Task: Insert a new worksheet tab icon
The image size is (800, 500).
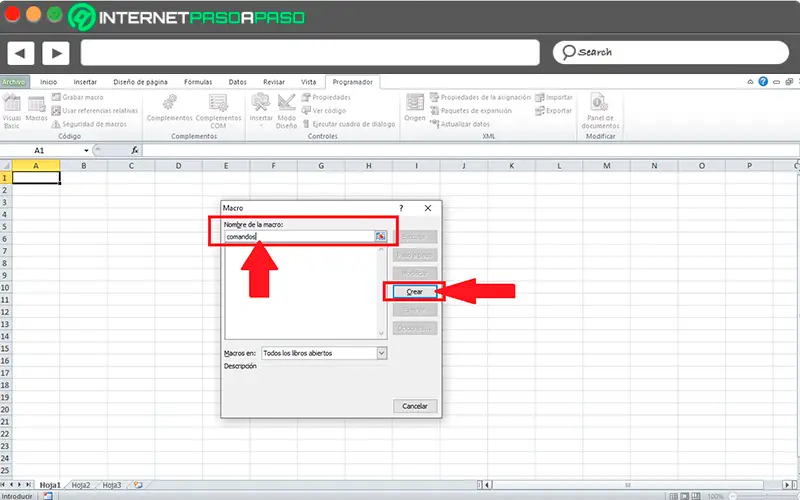Action: pos(138,485)
